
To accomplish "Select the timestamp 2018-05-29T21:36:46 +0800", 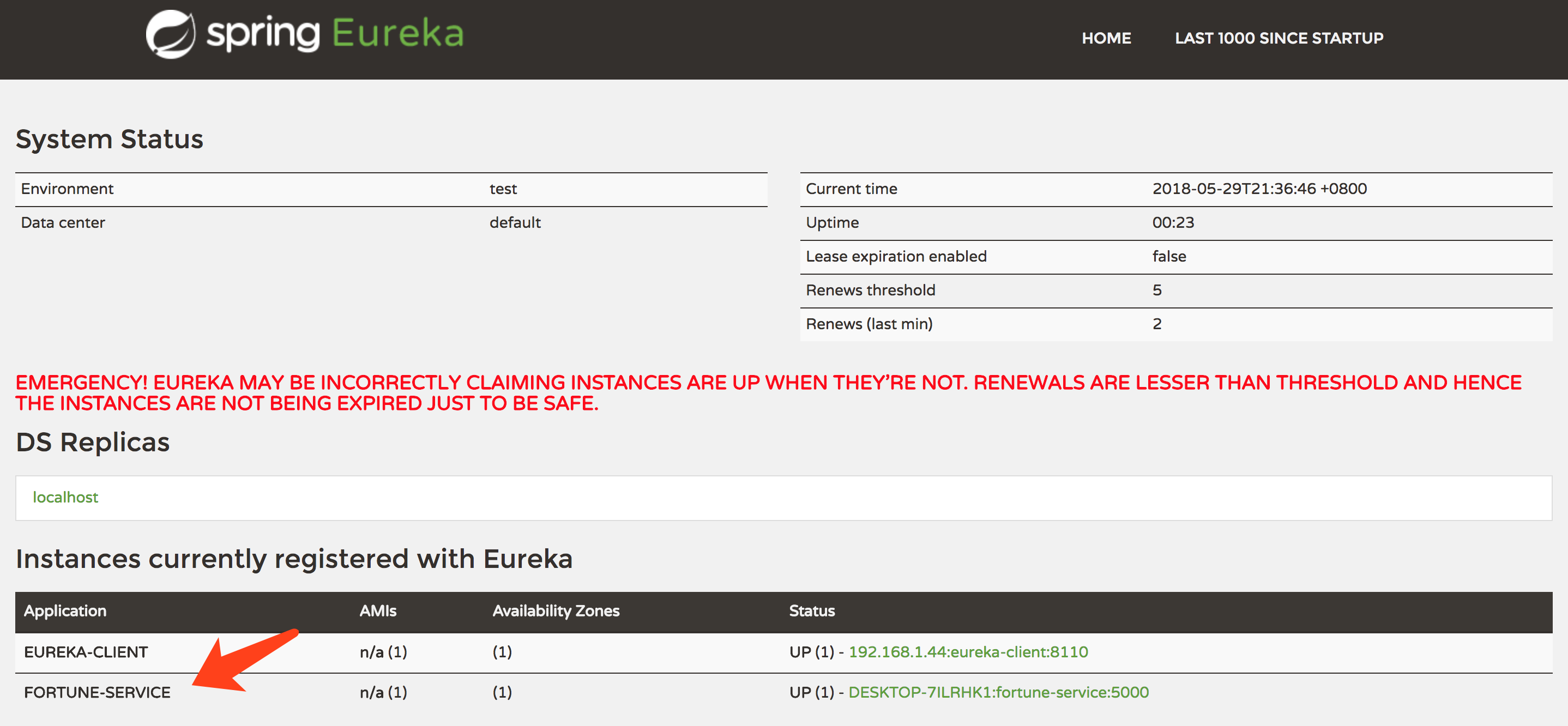I will point(1259,189).
